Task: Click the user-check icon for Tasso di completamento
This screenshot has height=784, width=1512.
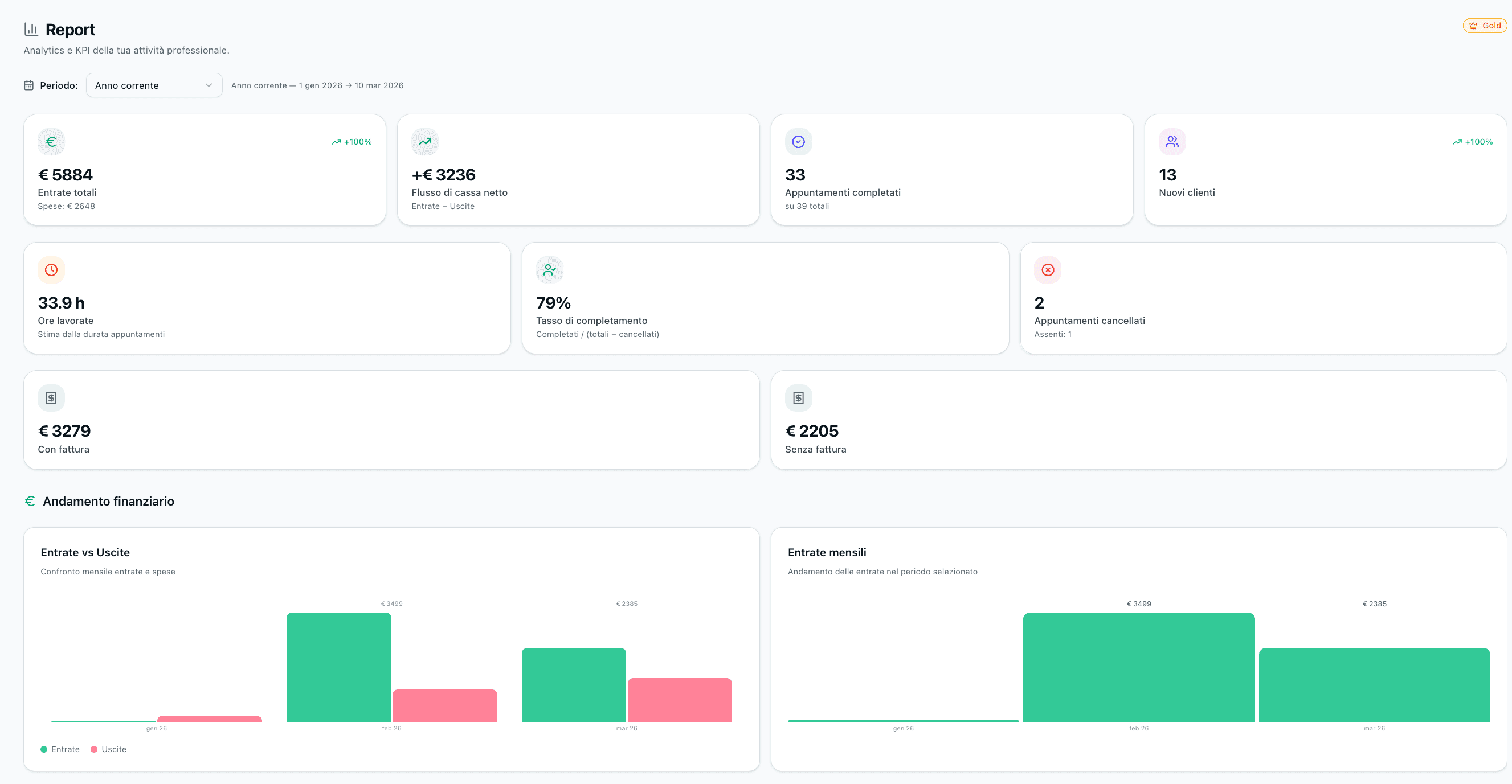Action: coord(549,270)
